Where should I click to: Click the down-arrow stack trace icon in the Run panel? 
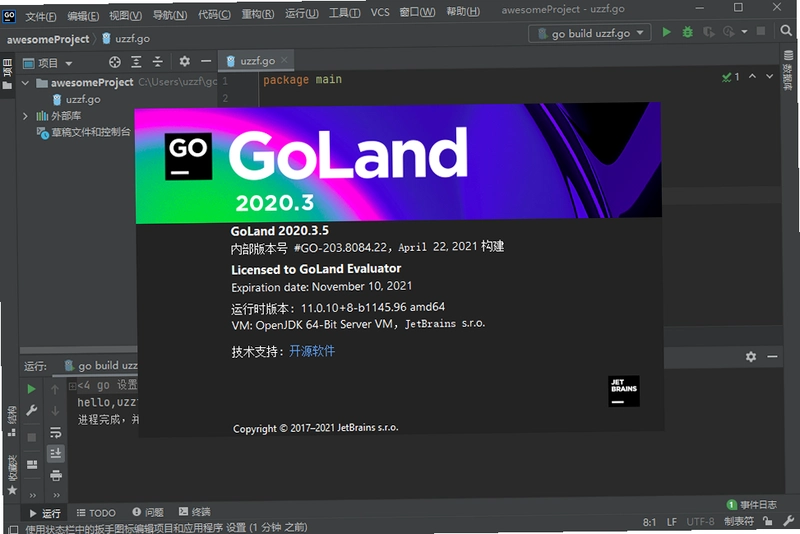click(55, 411)
